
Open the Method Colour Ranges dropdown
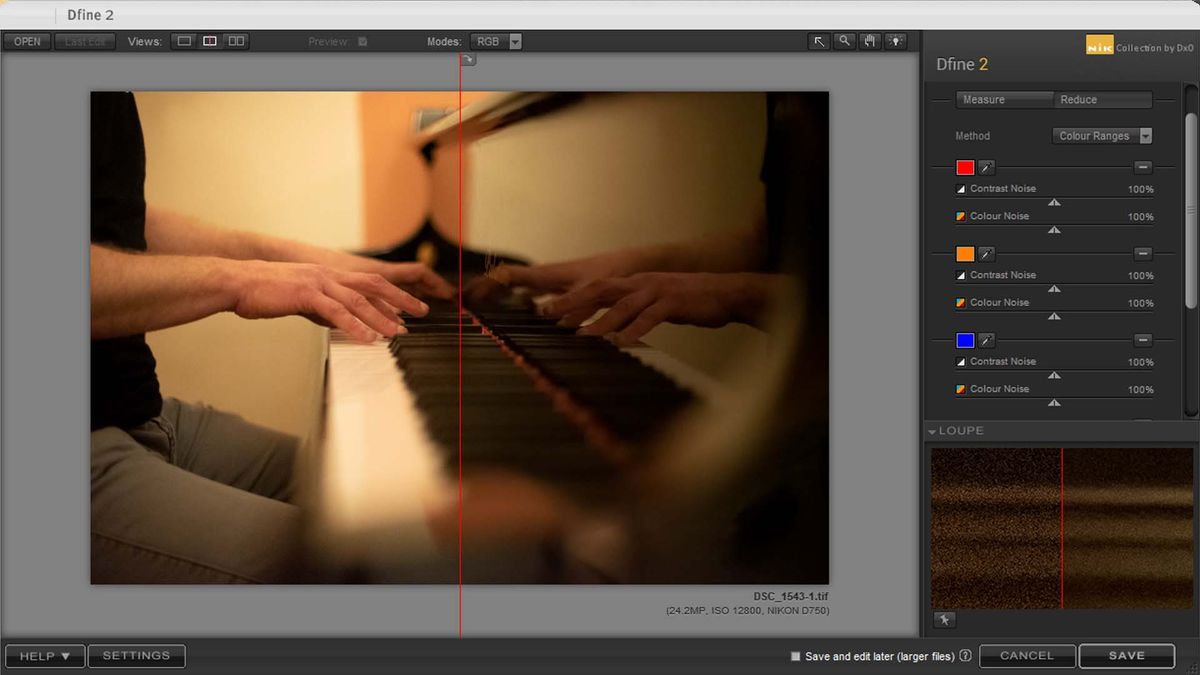point(1103,136)
